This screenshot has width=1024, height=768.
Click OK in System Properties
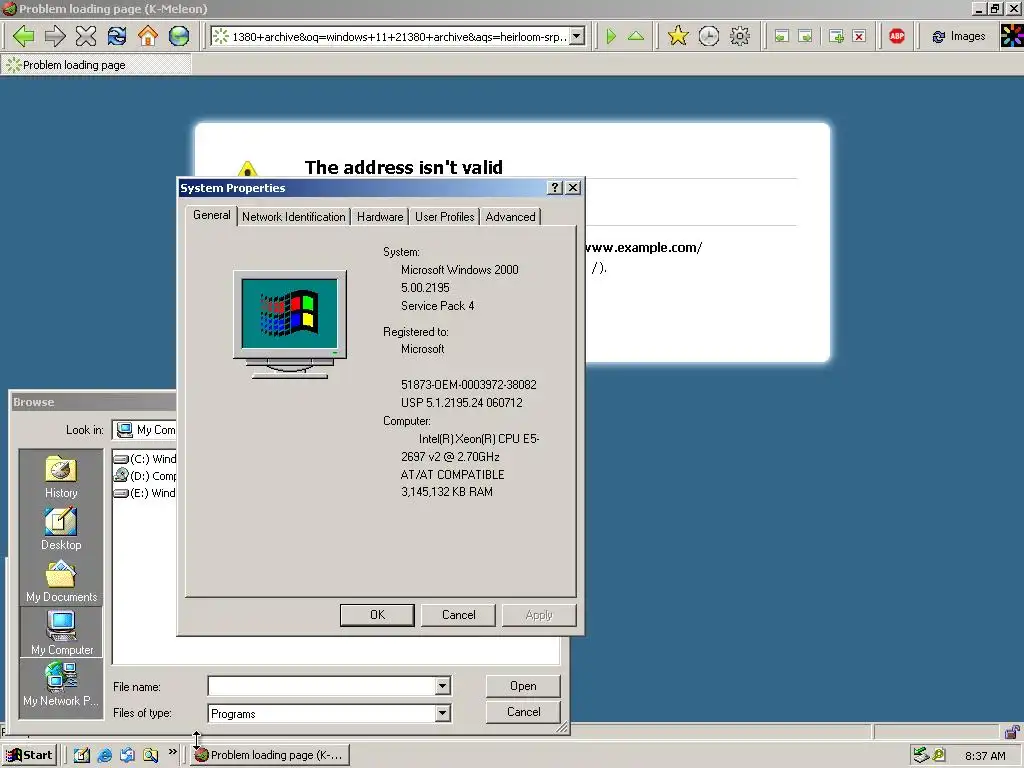[x=377, y=615]
